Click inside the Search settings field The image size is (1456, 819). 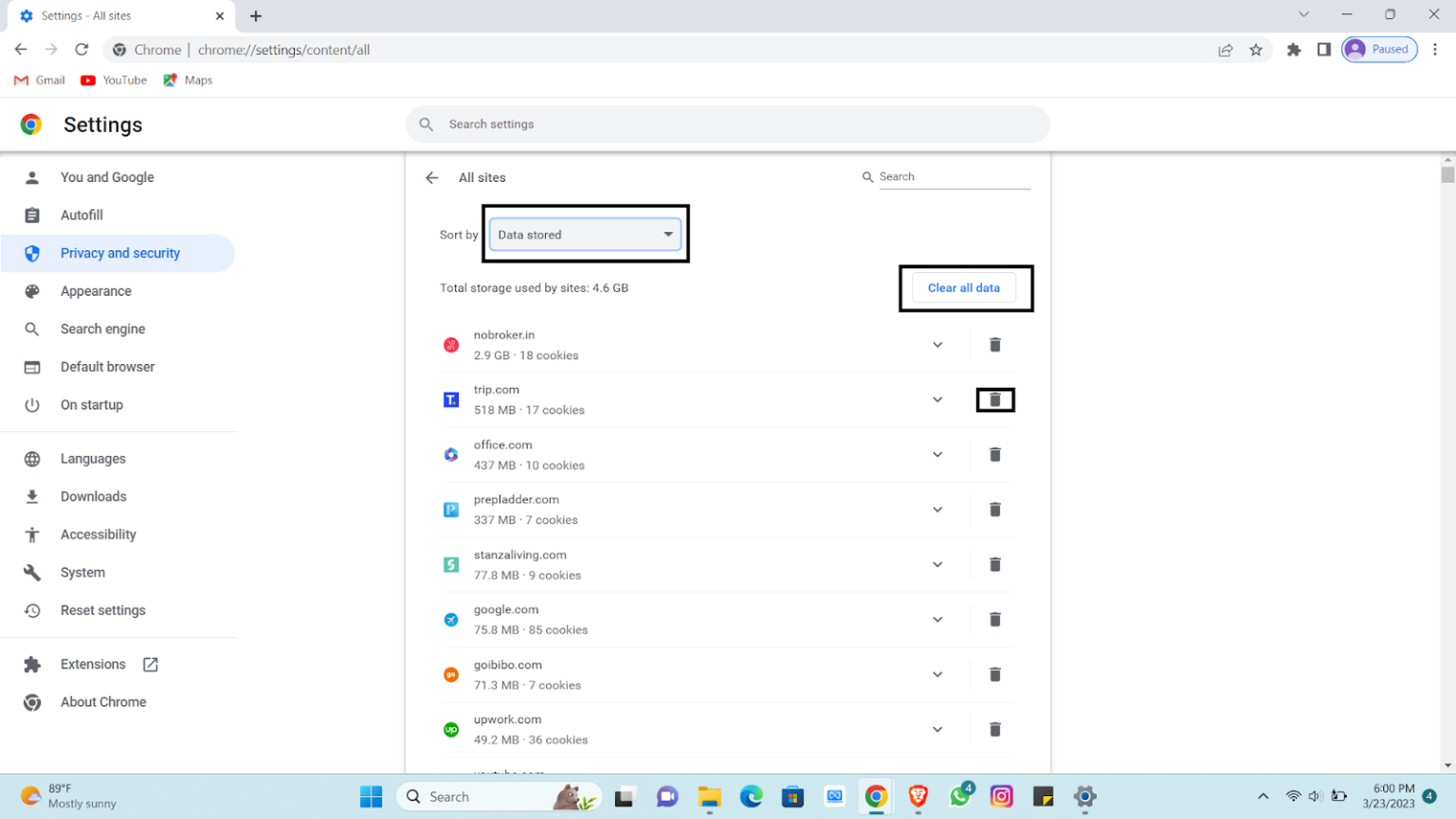(x=728, y=124)
